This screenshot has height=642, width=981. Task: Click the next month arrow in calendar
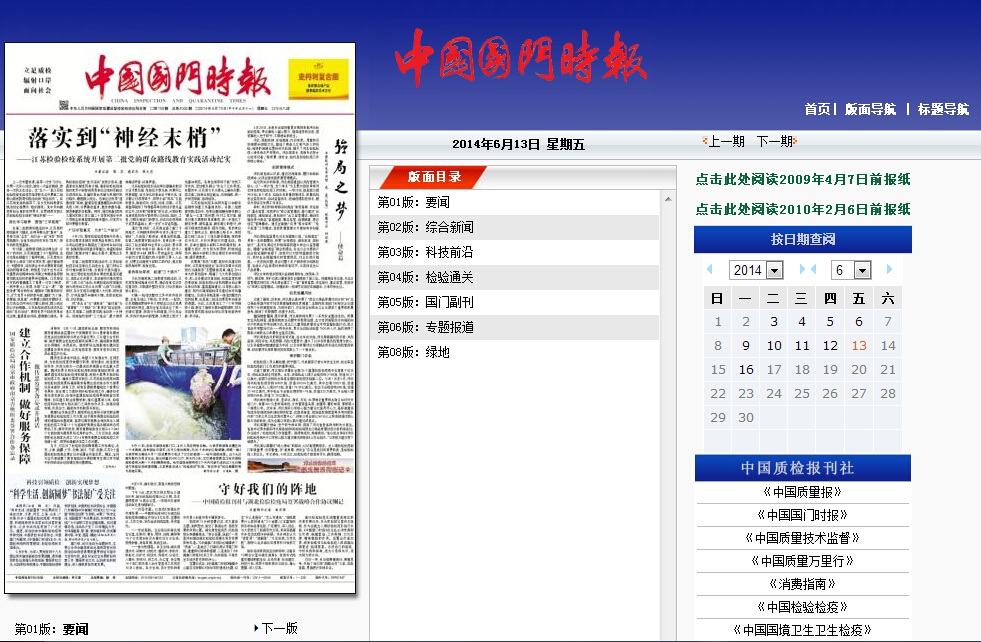click(888, 270)
